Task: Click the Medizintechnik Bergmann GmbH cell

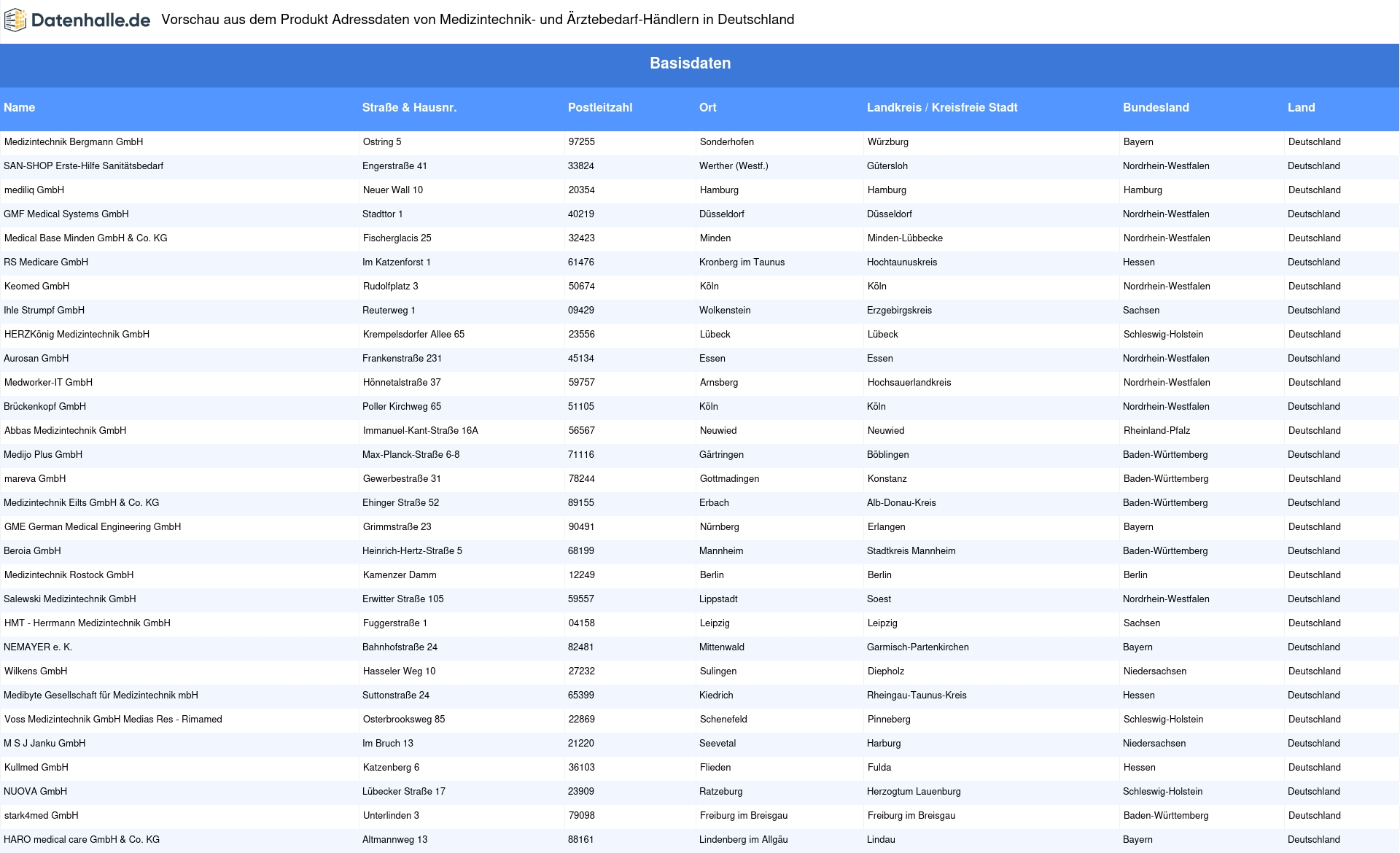Action: [74, 142]
